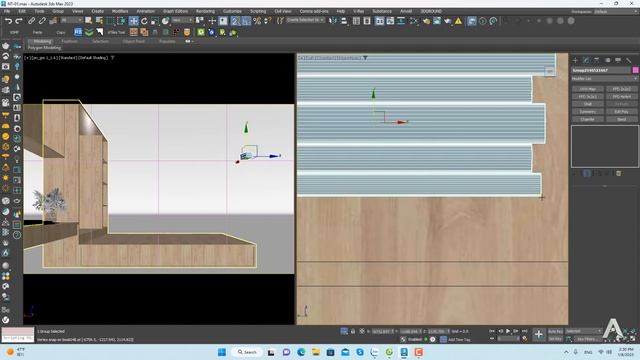Click the Use Pivot Point Center icon
Screen dimensions: 640x360
200,21
